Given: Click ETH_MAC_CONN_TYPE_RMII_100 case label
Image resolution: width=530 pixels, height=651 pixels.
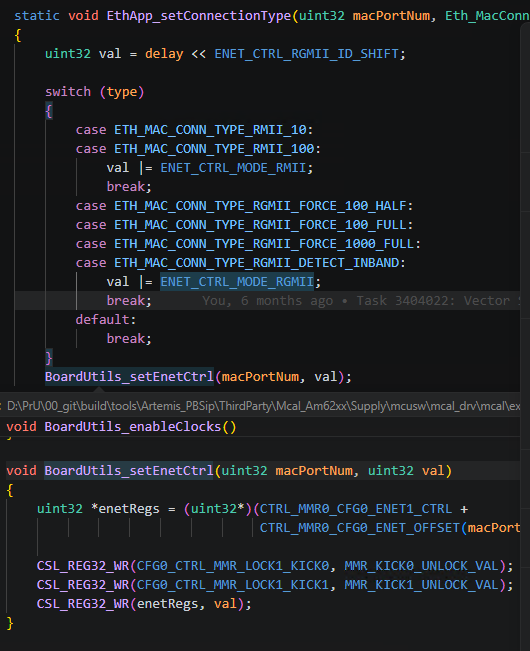Looking at the screenshot, I should [x=214, y=149].
